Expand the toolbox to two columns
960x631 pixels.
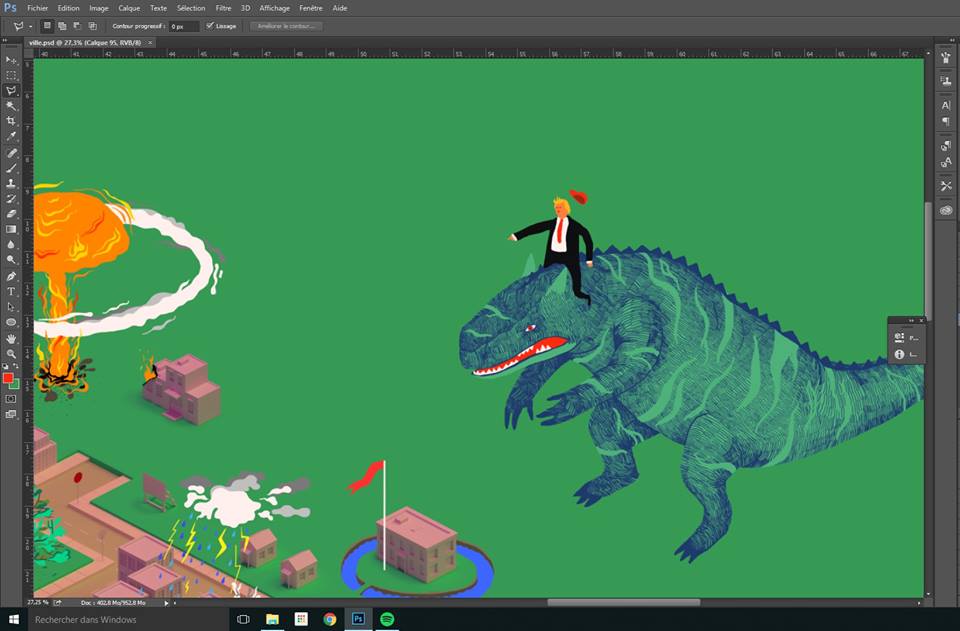(x=6, y=40)
